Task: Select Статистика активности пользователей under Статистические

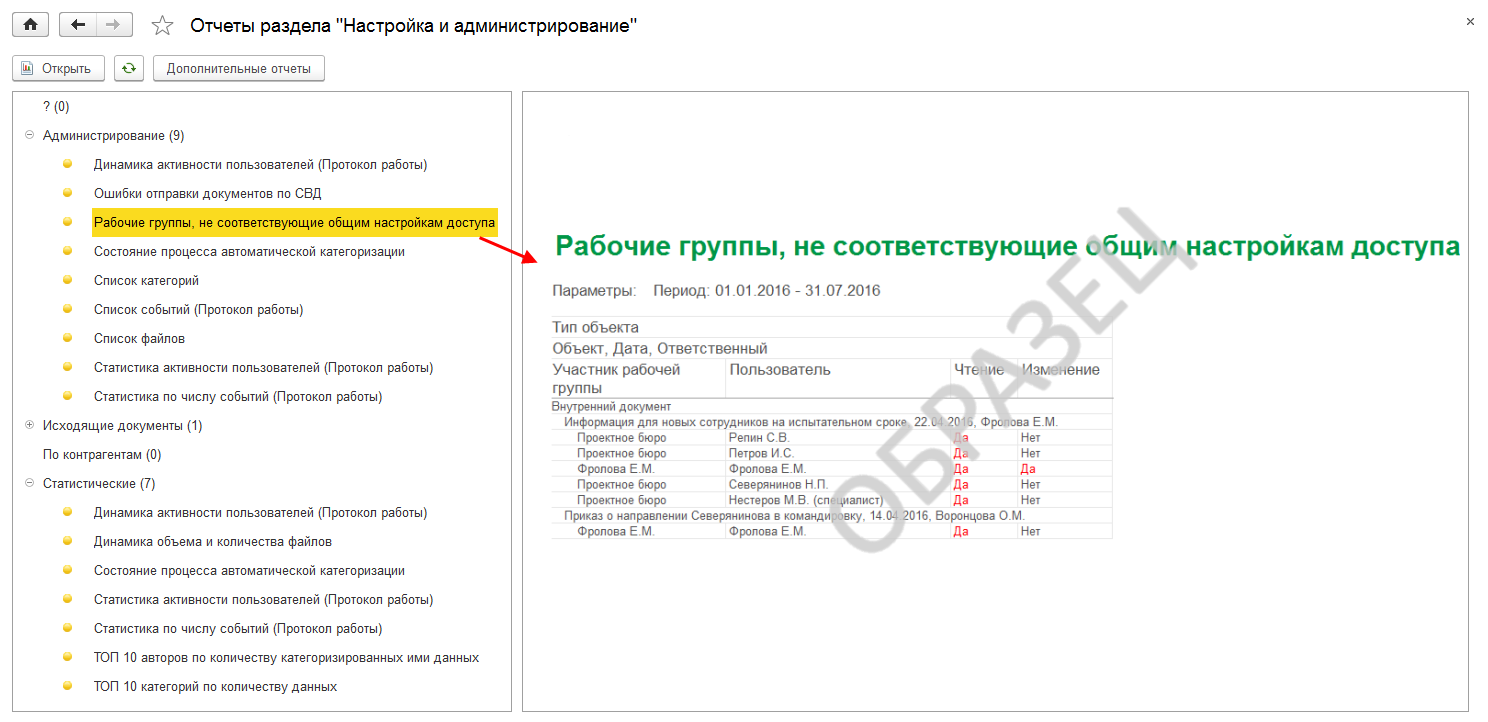Action: (x=263, y=599)
